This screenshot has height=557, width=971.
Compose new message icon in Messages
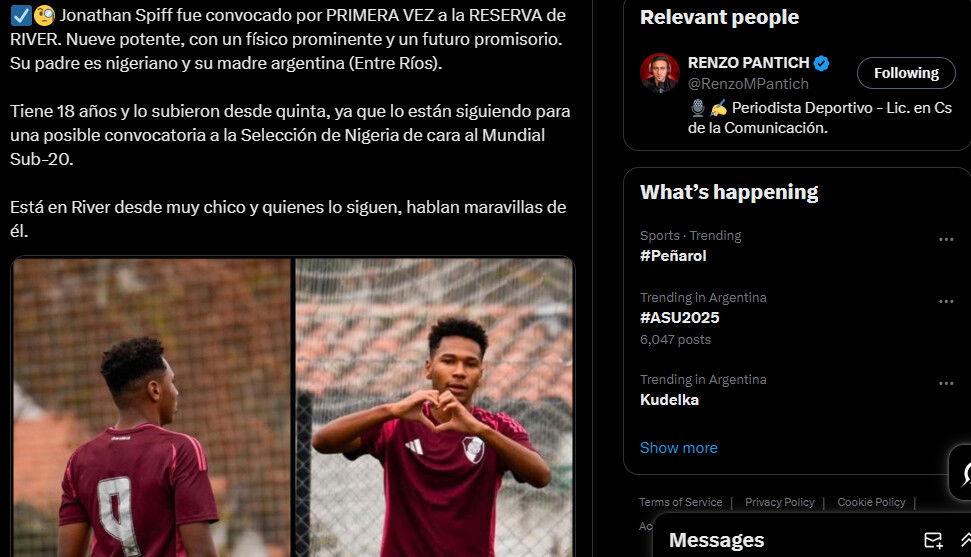point(933,540)
